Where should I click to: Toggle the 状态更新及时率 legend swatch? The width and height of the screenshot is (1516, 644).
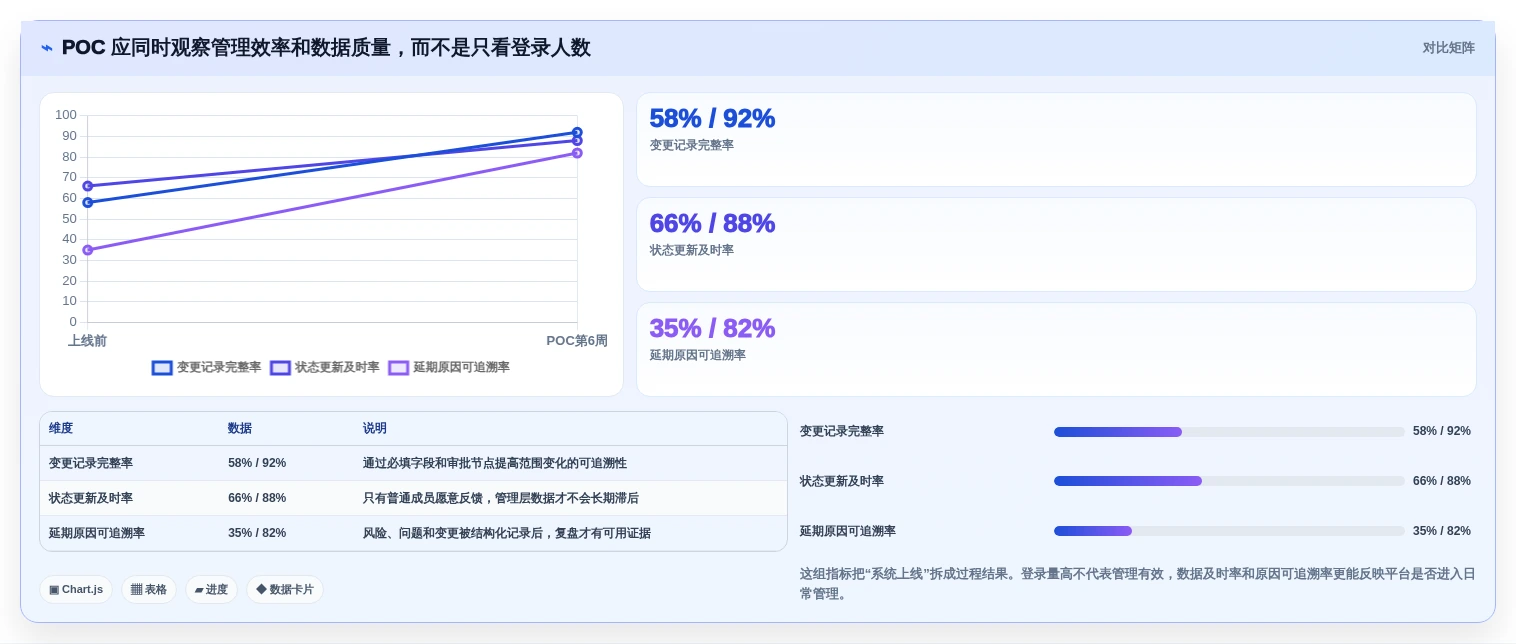click(x=280, y=368)
